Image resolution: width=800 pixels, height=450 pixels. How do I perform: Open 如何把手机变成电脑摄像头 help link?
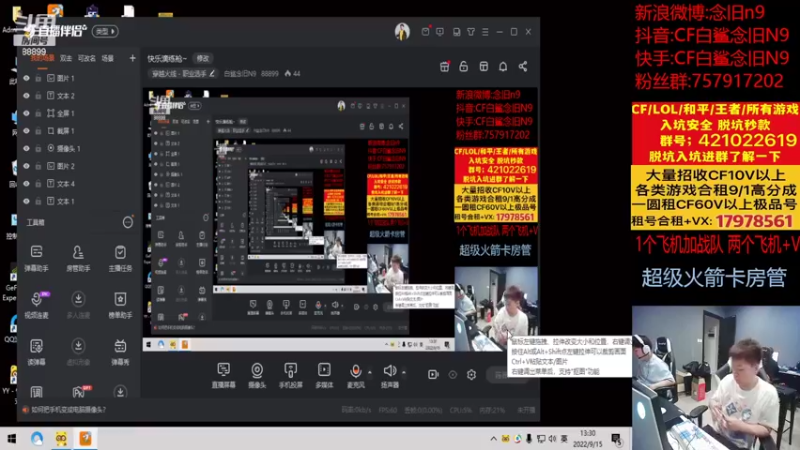[x=68, y=410]
